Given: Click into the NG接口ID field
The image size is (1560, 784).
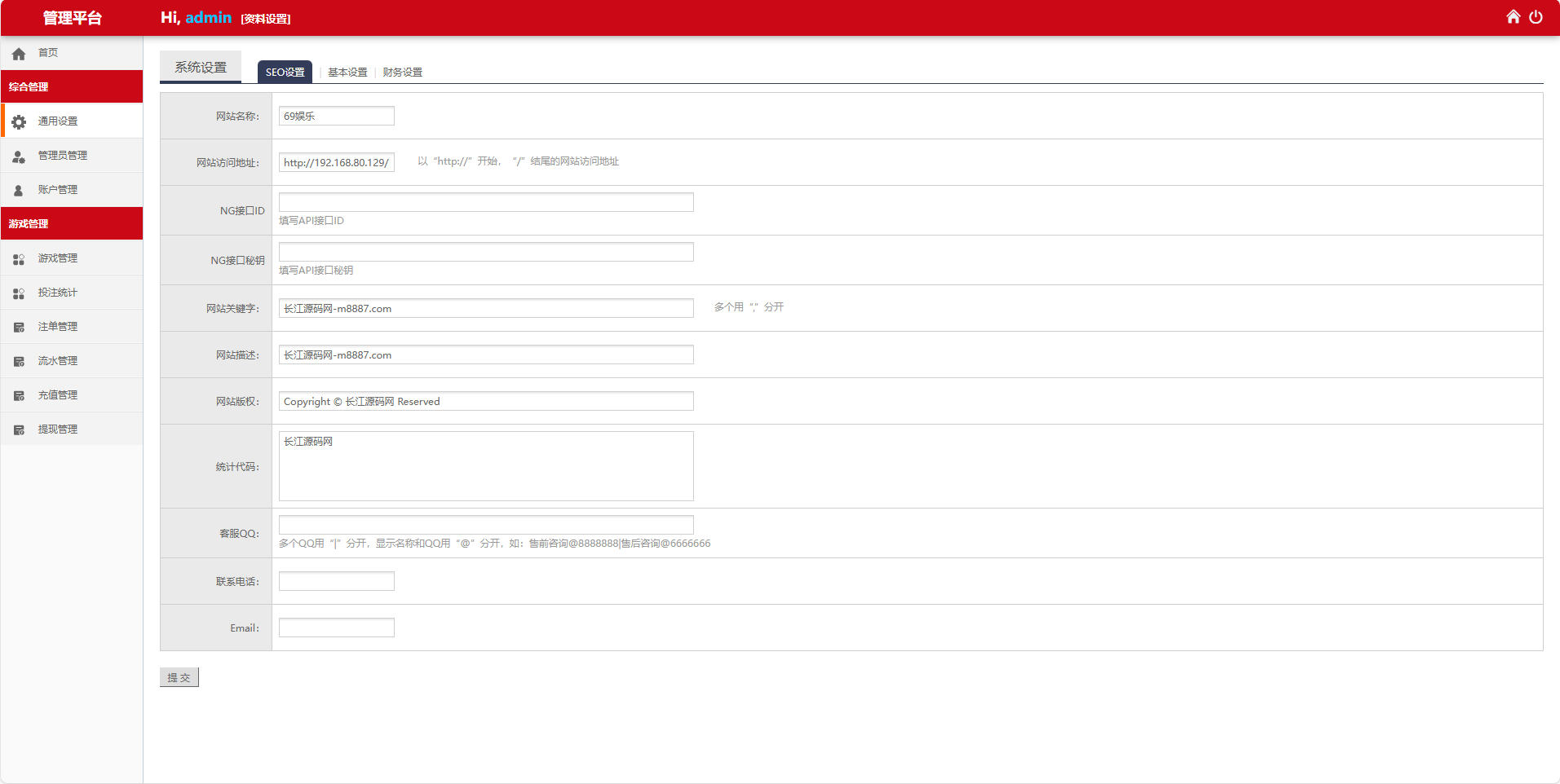Looking at the screenshot, I should pos(486,202).
